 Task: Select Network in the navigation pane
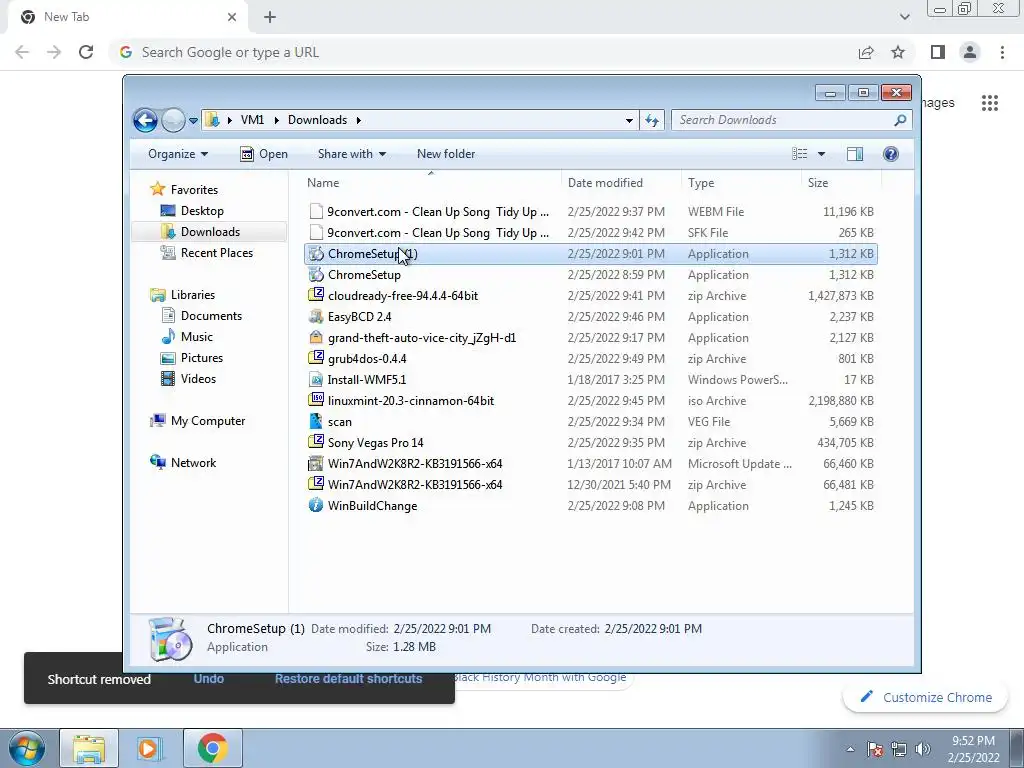click(x=193, y=463)
